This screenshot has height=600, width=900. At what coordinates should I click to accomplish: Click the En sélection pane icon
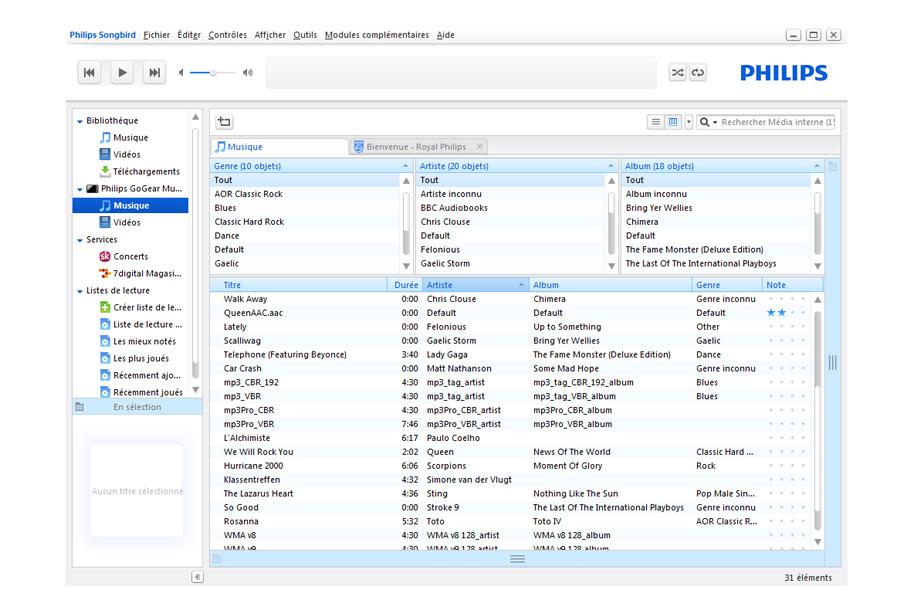(x=80, y=407)
